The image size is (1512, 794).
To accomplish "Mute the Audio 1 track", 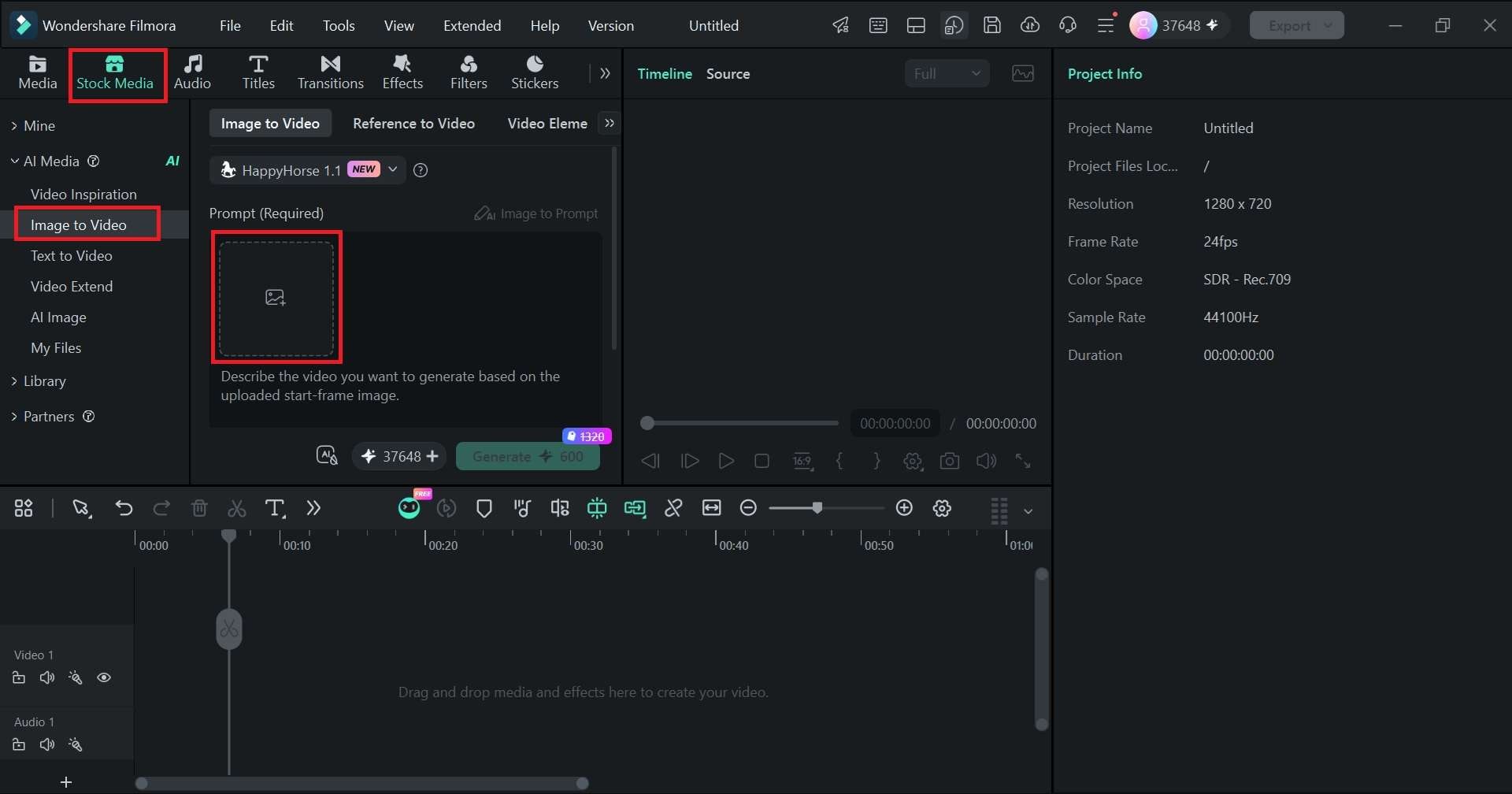I will (x=47, y=744).
